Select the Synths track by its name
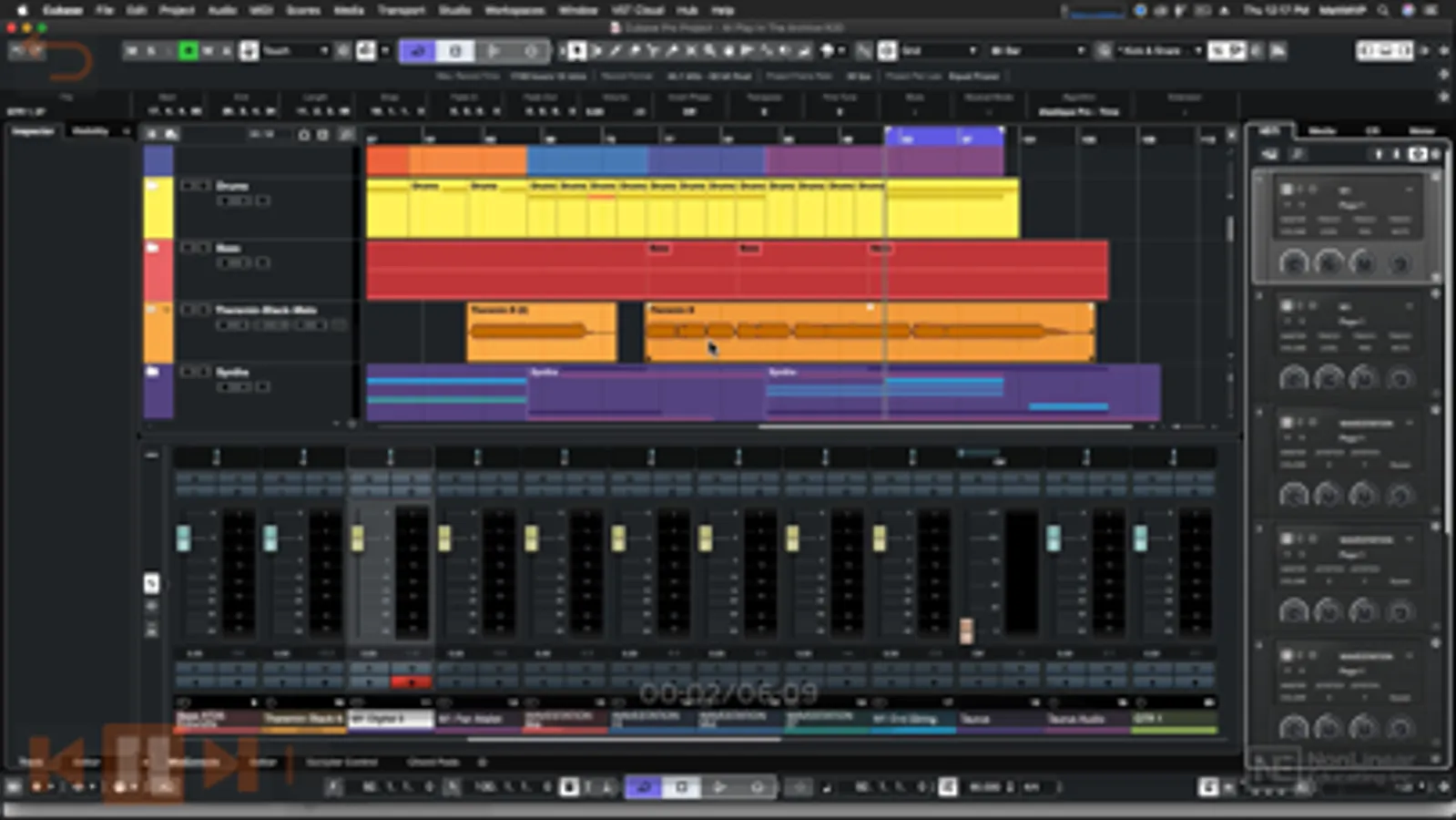The width and height of the screenshot is (1456, 820). [x=232, y=372]
